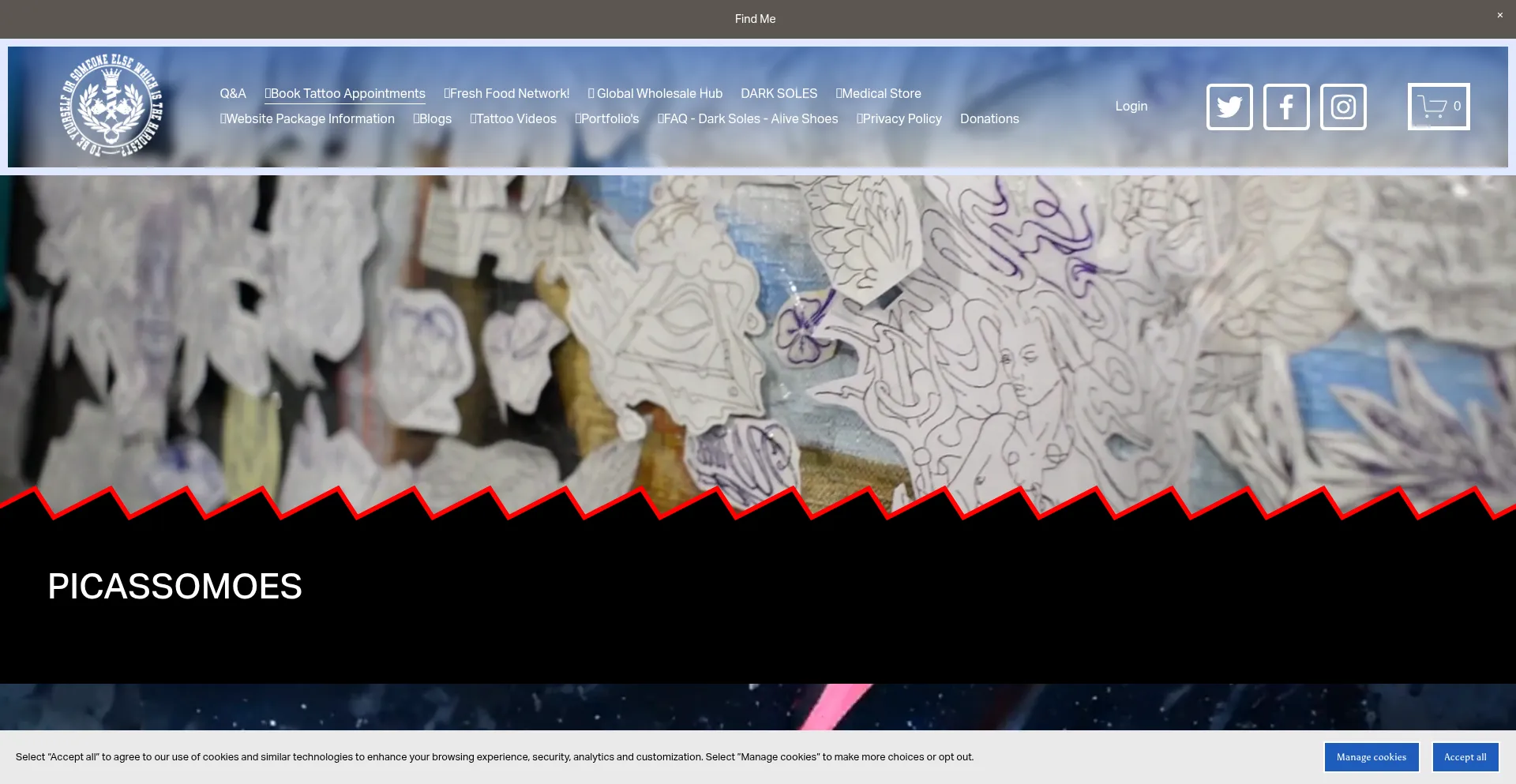Navigate to Medical Store

(x=879, y=93)
